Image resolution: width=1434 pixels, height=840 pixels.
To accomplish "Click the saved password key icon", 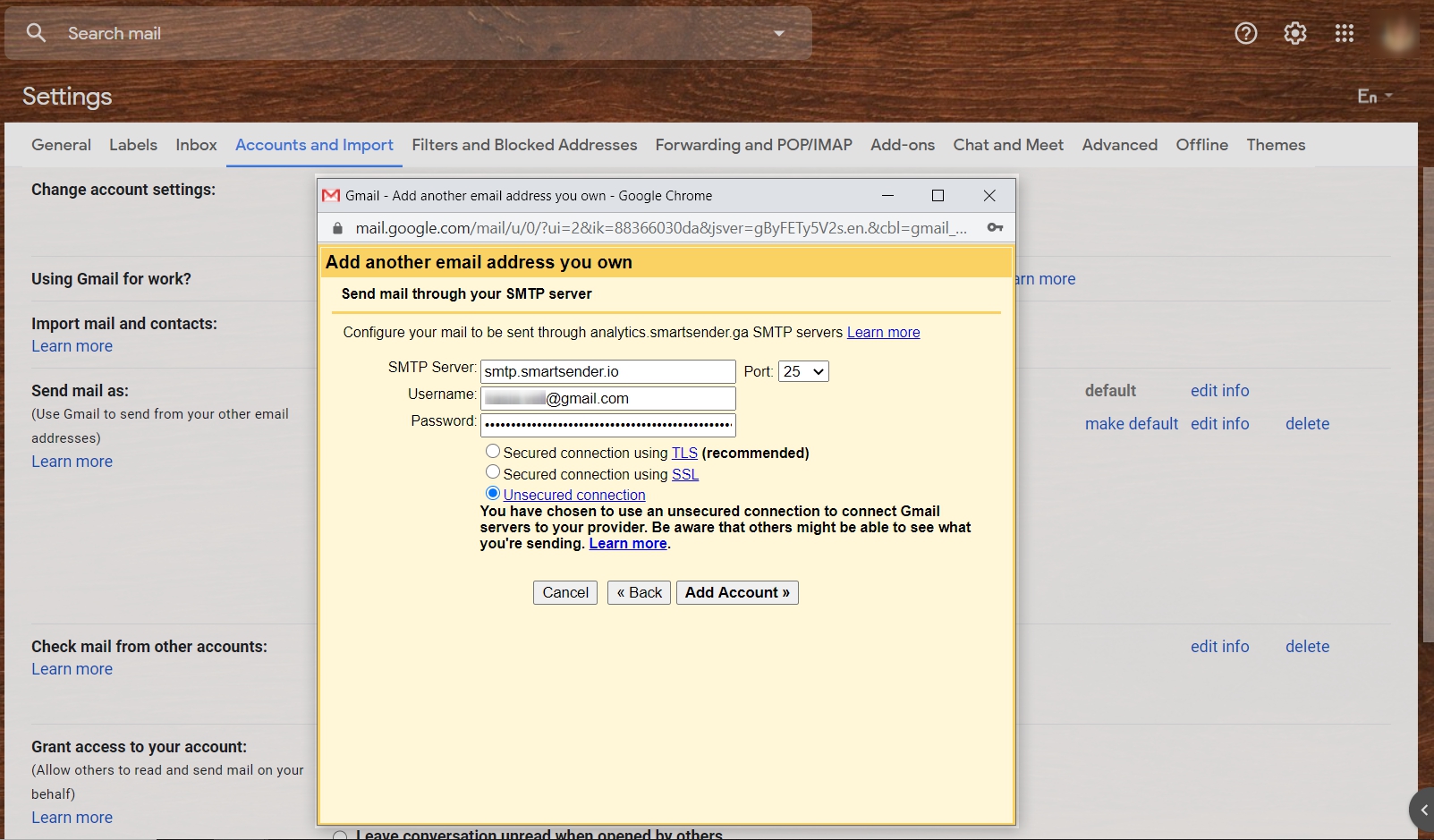I will coord(995,228).
